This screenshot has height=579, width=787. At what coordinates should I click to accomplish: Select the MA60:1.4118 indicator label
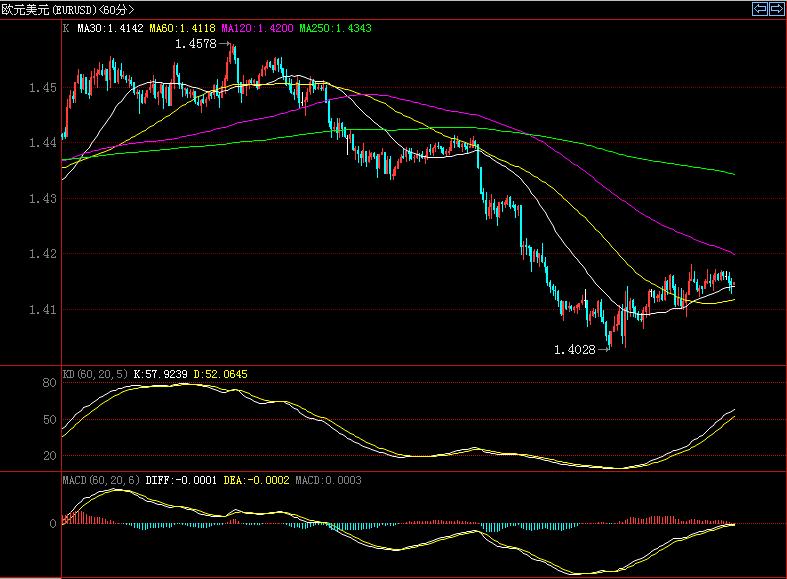tap(182, 28)
